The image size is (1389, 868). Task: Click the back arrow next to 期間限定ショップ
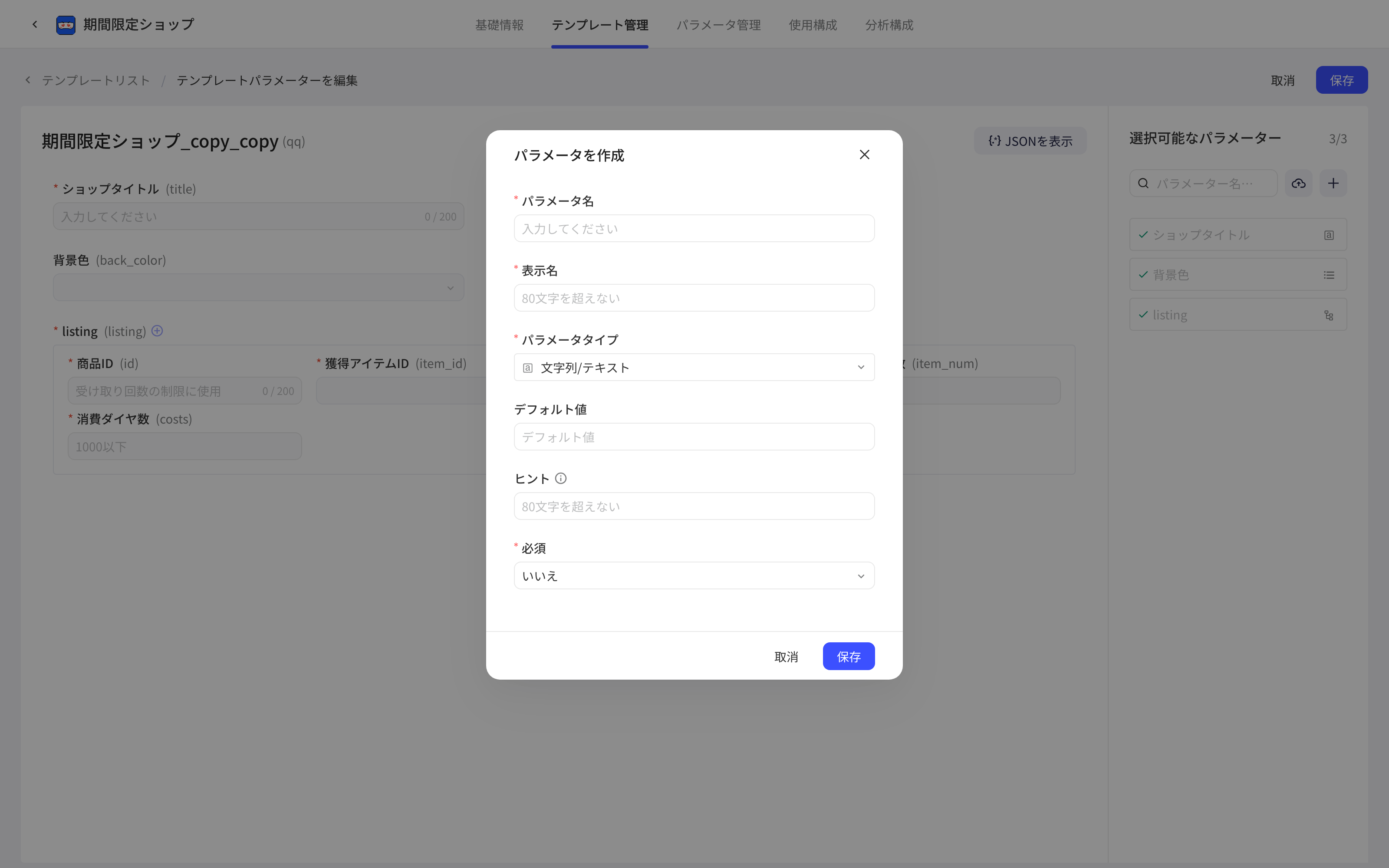pos(35,24)
